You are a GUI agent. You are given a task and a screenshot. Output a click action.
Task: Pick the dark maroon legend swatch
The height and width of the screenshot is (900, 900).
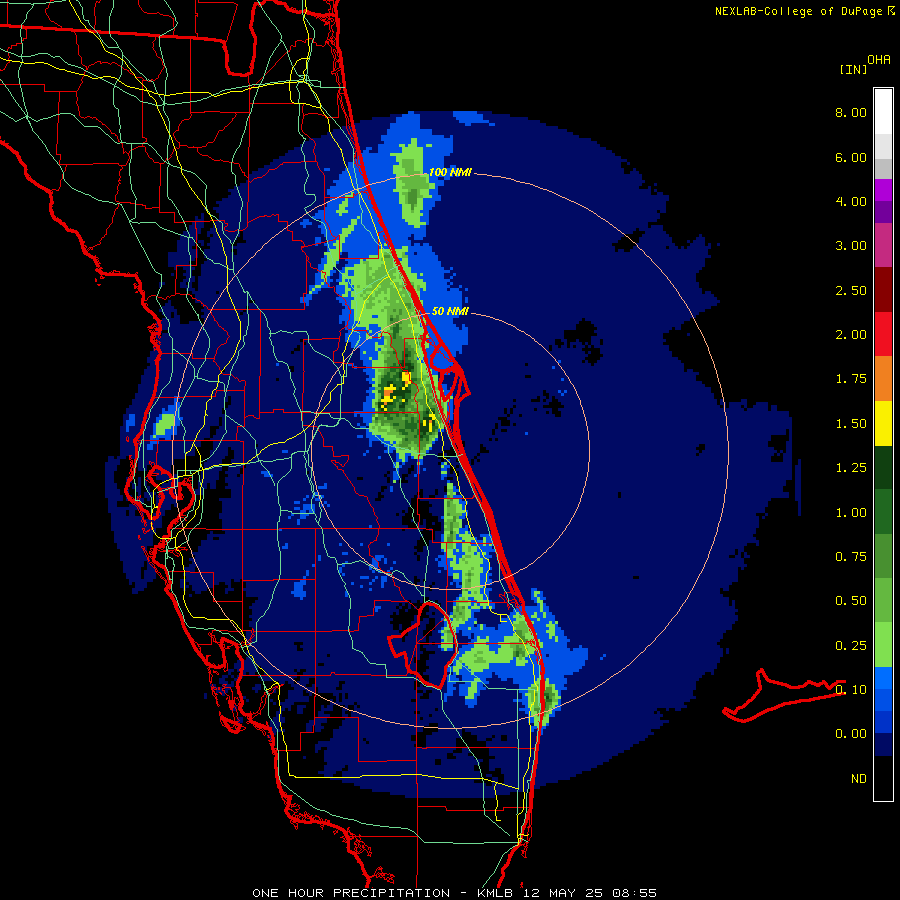tap(883, 290)
